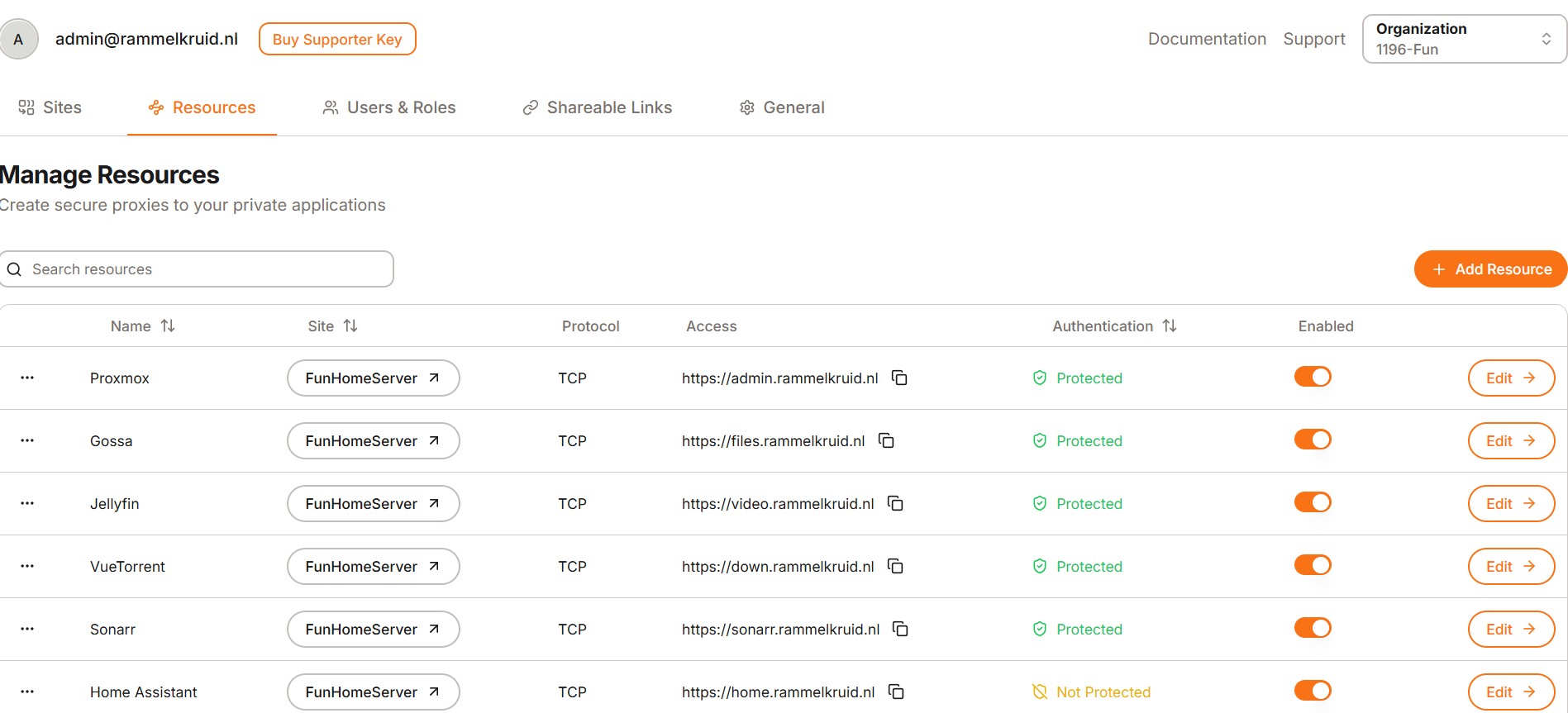
Task: Turn off the VueTorrent enabled switch
Action: point(1312,565)
